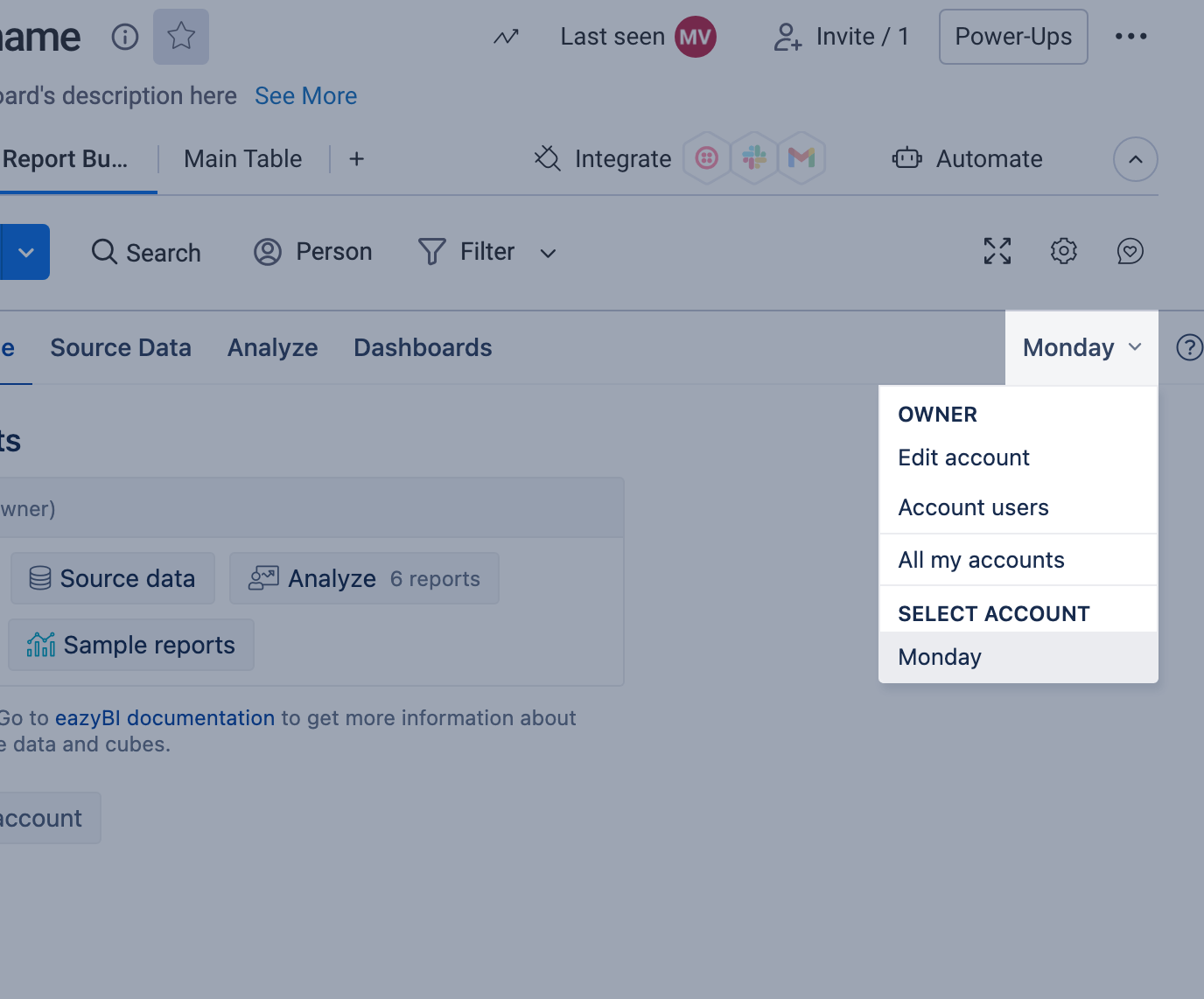
Task: Expand the Filter options arrow
Action: (549, 253)
